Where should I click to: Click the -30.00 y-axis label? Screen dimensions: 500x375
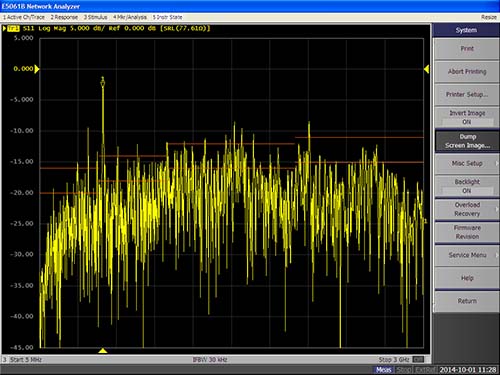coord(22,254)
